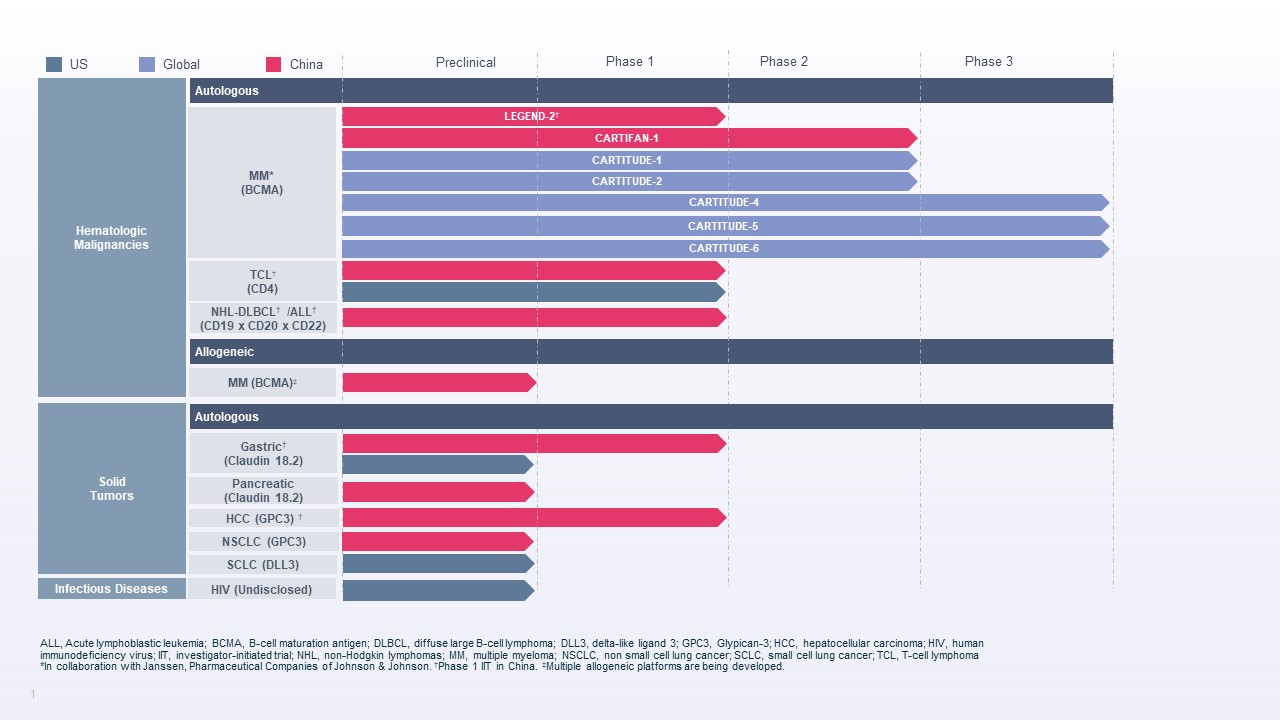Select the Hematologic Malignancies category block
Image resolution: width=1280 pixels, height=720 pixels.
(x=112, y=238)
